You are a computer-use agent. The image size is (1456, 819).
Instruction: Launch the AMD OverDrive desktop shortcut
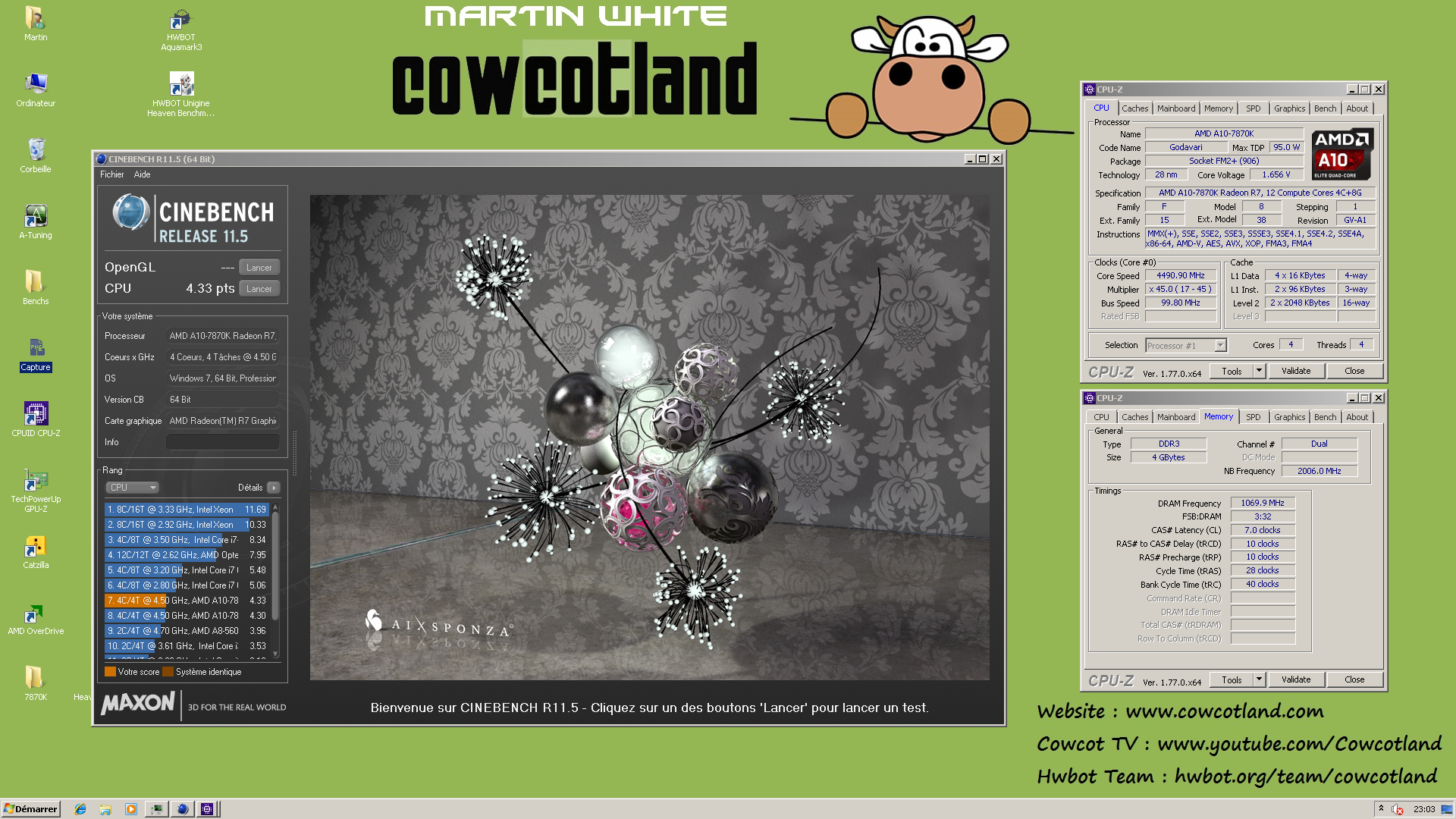[36, 618]
